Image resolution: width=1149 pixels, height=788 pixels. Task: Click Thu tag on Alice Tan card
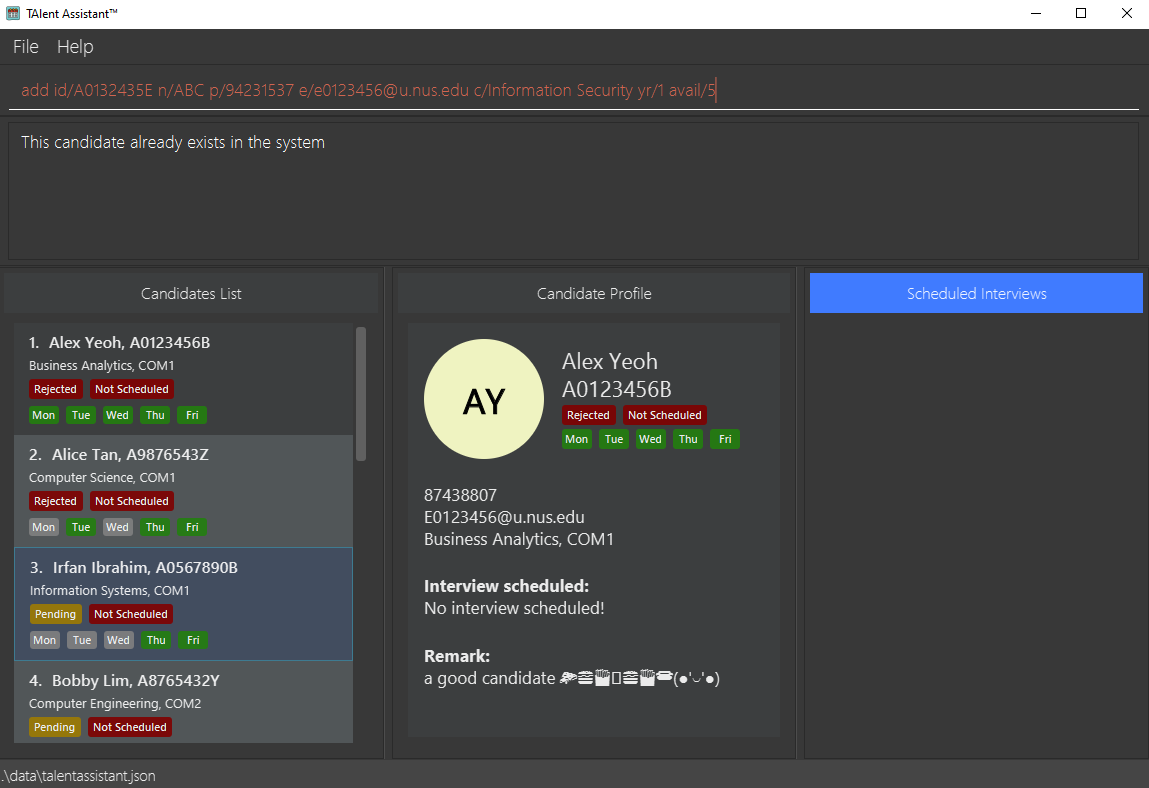pos(155,527)
